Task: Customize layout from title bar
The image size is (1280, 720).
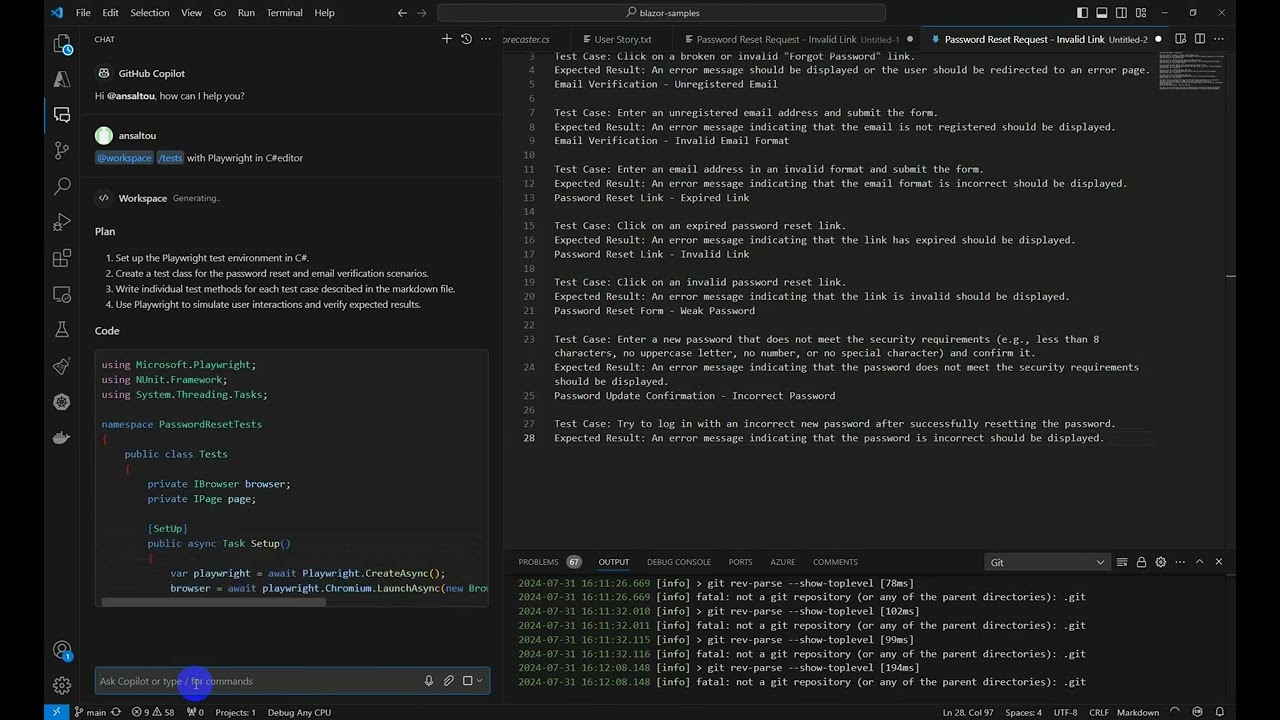Action: (1139, 13)
